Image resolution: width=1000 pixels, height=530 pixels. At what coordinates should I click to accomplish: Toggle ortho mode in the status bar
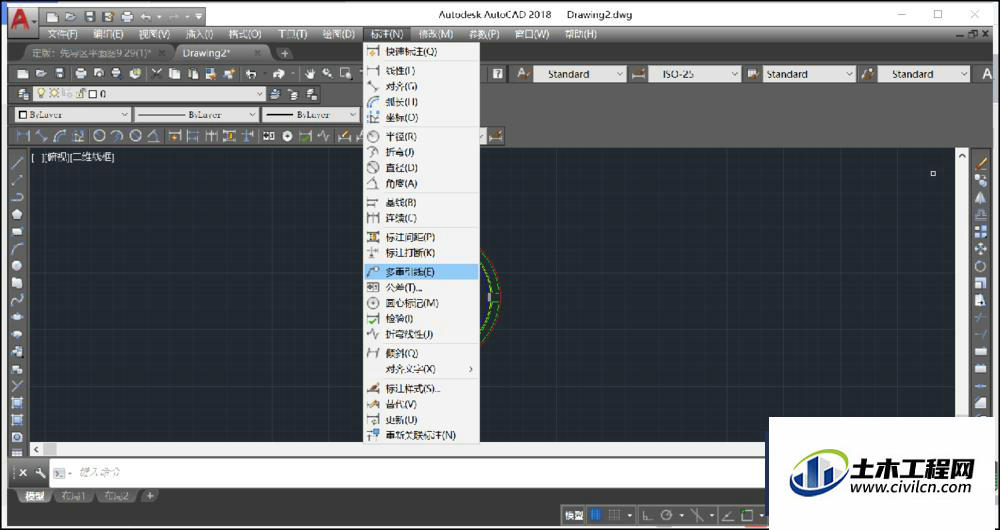pyautogui.click(x=647, y=515)
